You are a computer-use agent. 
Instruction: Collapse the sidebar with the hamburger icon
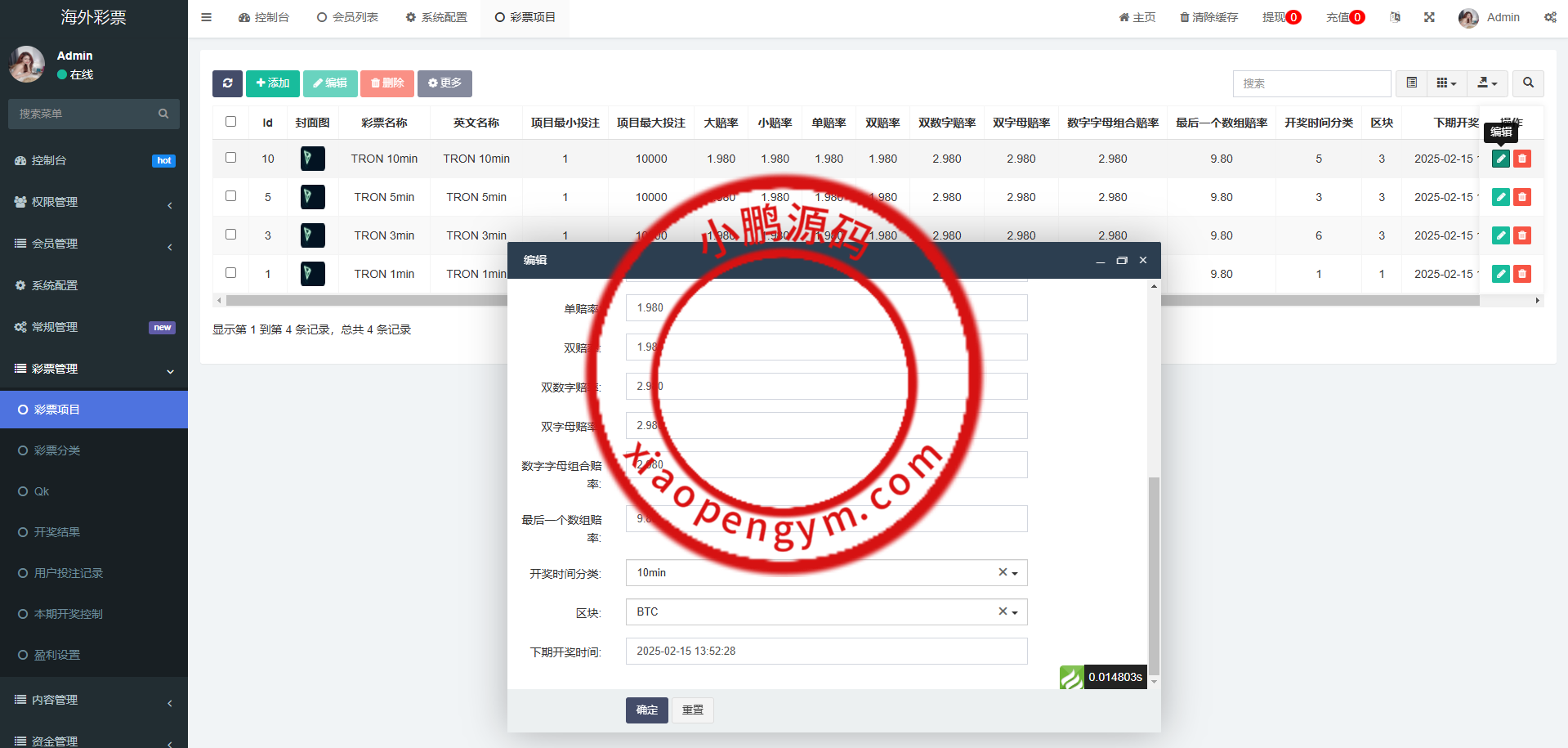click(x=206, y=17)
